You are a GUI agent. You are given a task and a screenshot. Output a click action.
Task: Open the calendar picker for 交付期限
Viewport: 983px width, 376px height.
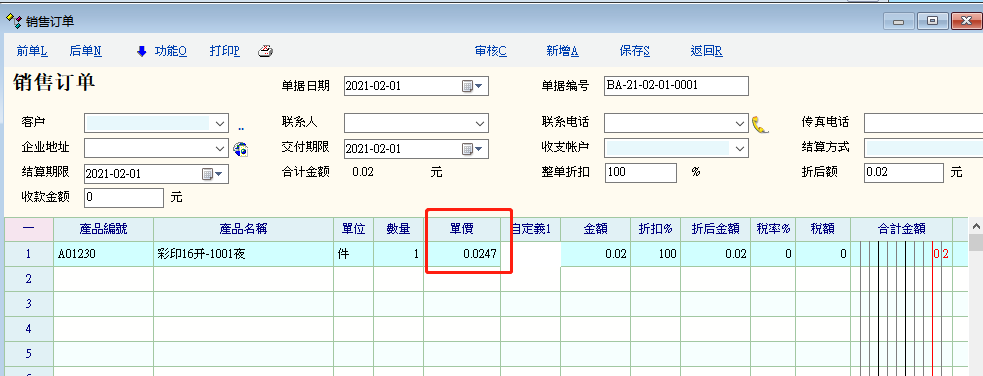tap(472, 149)
